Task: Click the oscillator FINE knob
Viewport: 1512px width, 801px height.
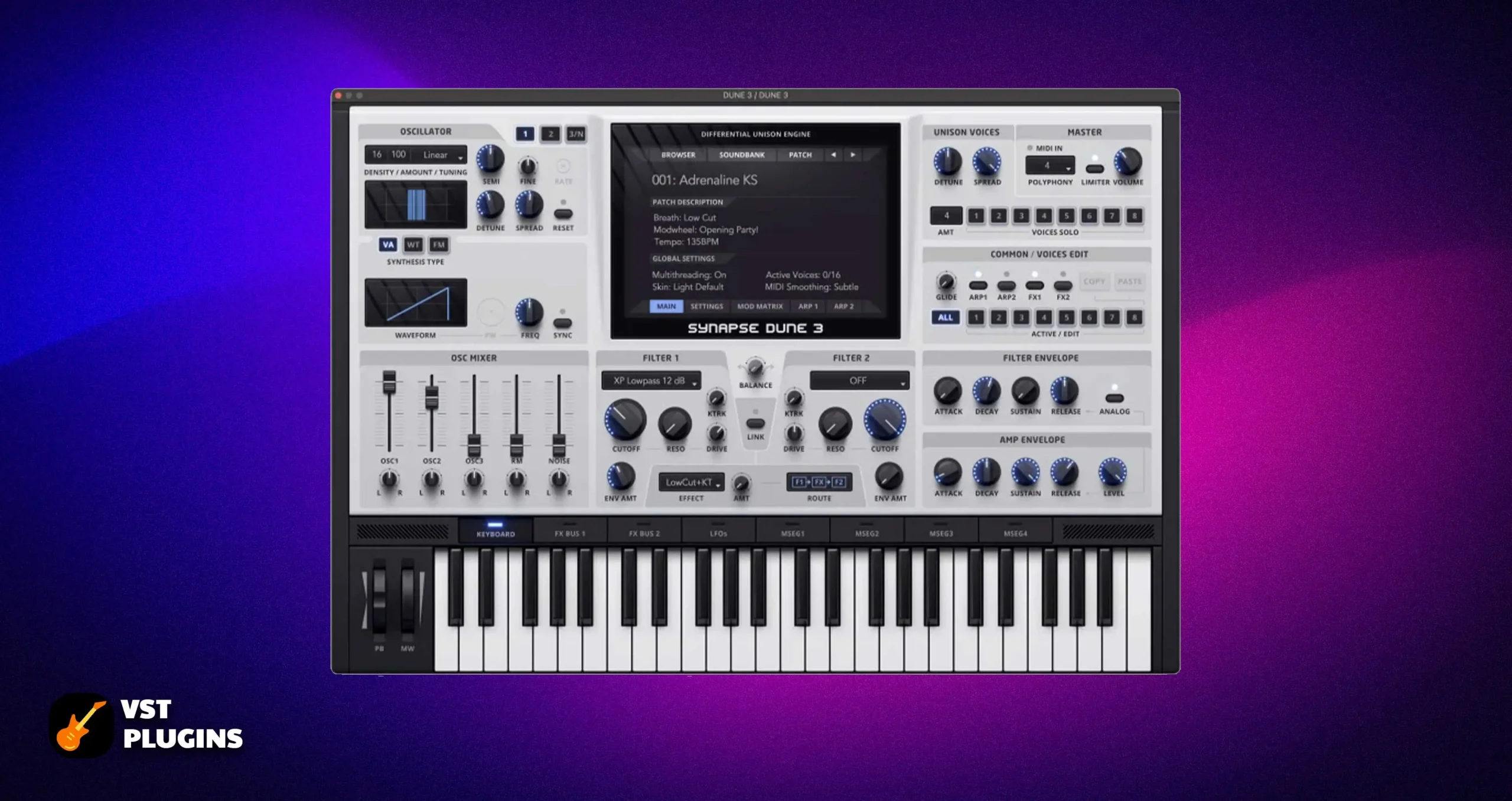Action: pos(528,166)
